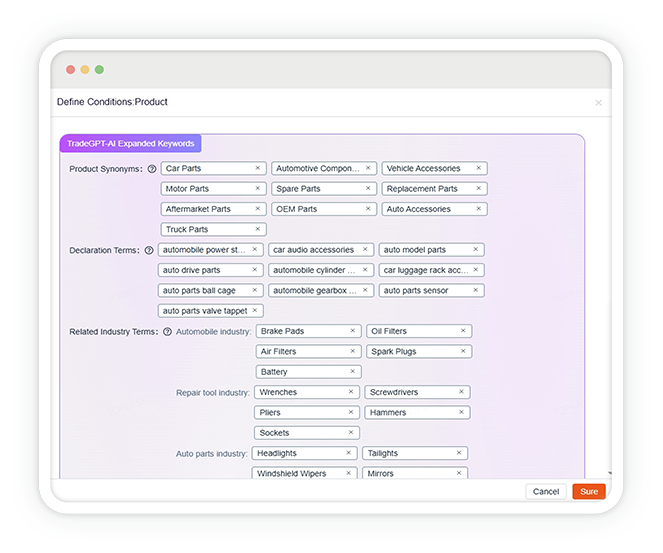Remove the Air Filters tag

[353, 351]
